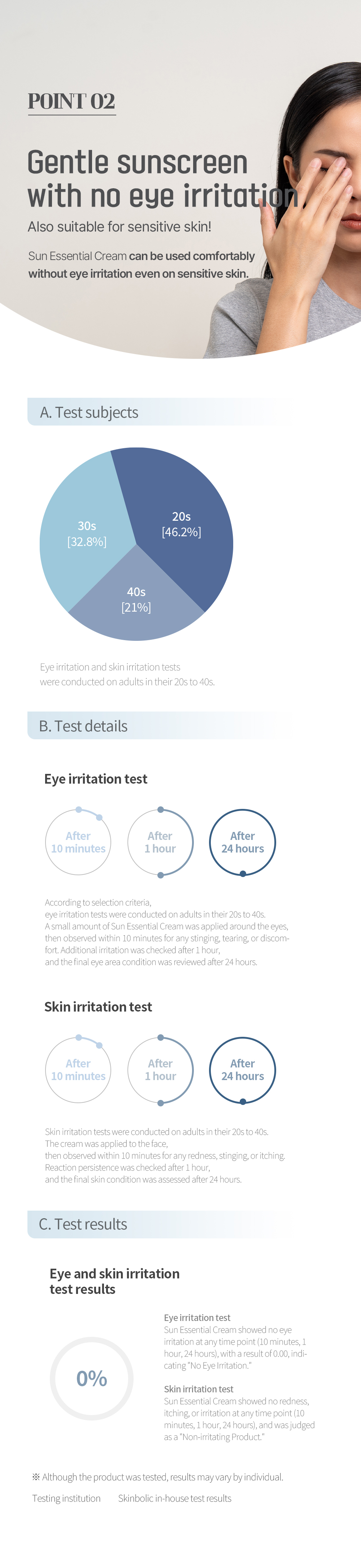
Task: Click the Eye irritation test heading
Action: pyautogui.click(x=96, y=779)
